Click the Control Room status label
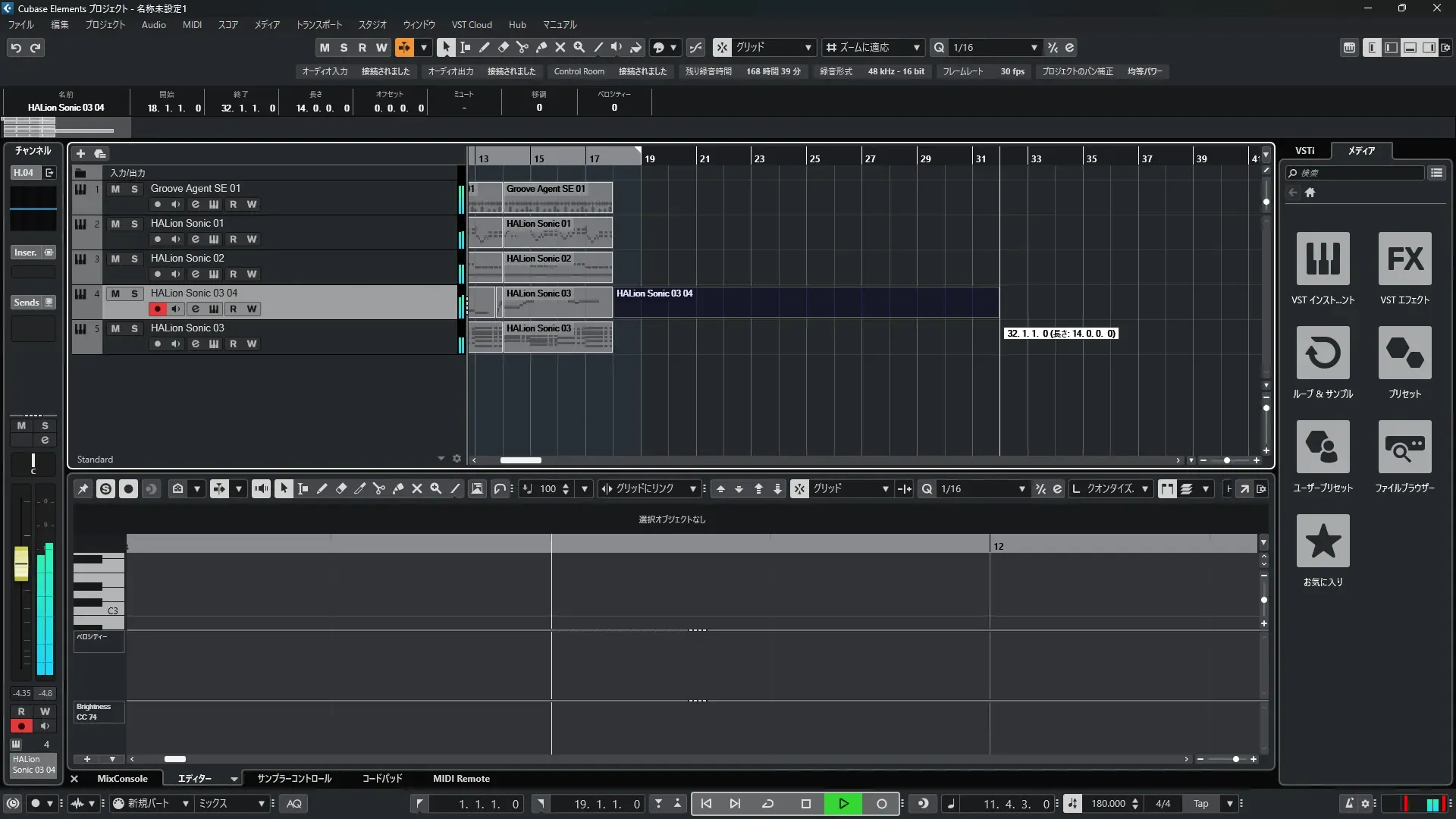 tap(579, 71)
